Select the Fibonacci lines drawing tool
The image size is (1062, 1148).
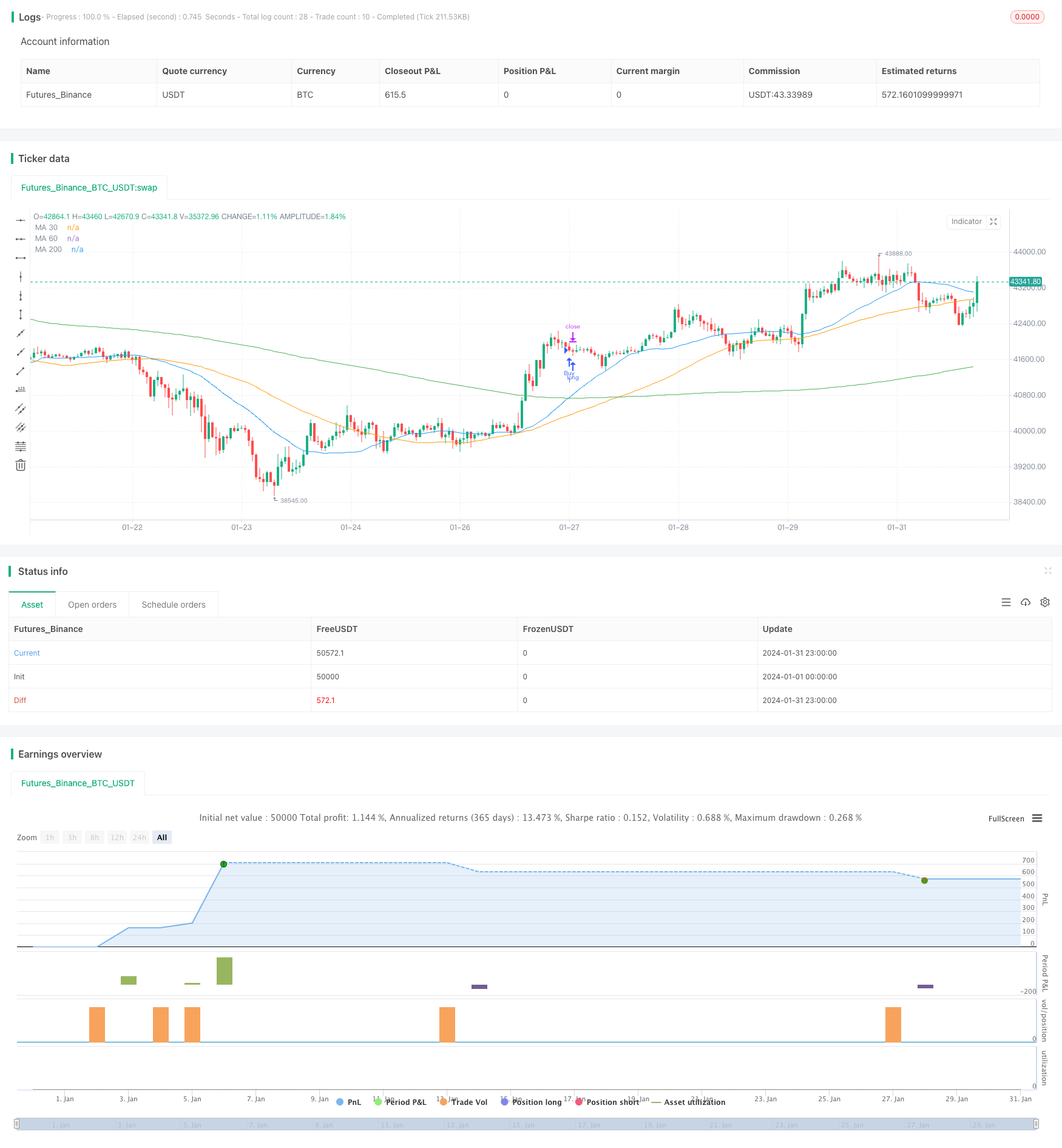tap(21, 446)
